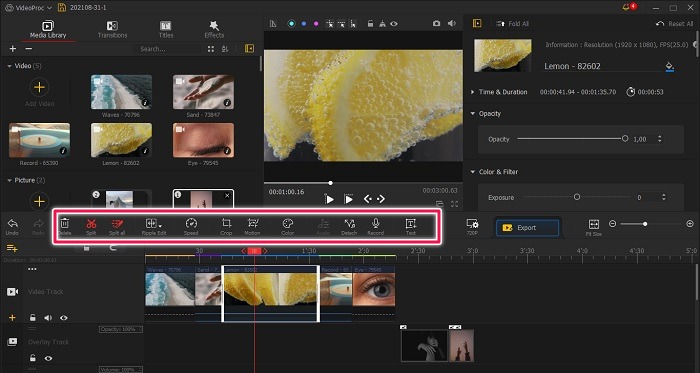This screenshot has width=700, height=373.
Task: Switch to the Effects tab
Action: tap(214, 29)
